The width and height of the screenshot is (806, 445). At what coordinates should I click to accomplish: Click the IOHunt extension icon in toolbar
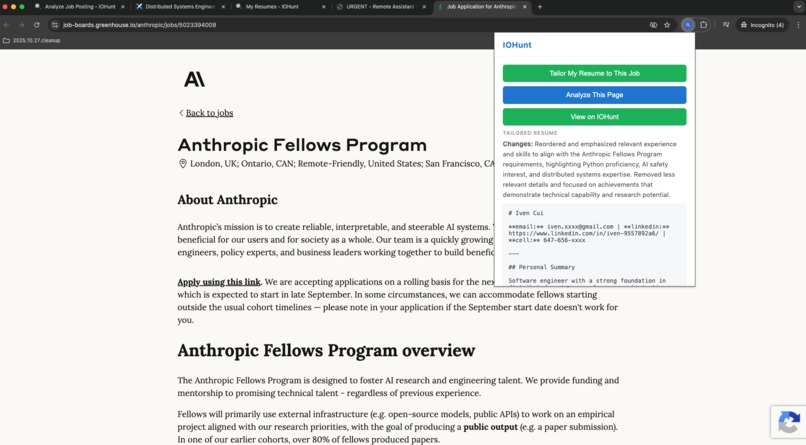point(688,25)
